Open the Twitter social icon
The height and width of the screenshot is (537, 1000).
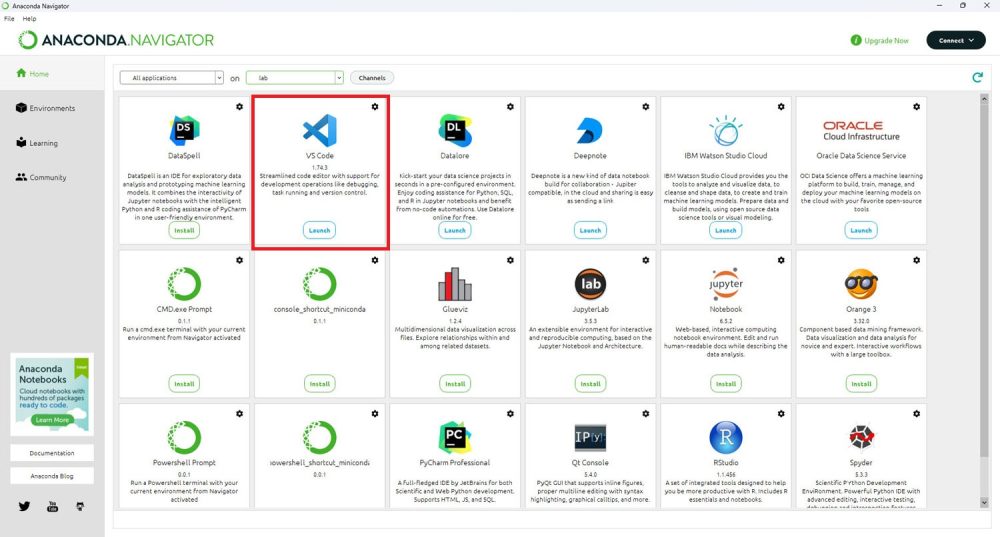(24, 506)
